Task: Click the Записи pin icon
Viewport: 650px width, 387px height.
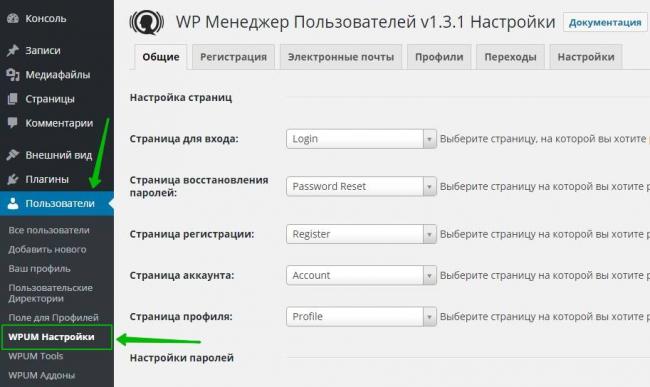Action: [13, 50]
